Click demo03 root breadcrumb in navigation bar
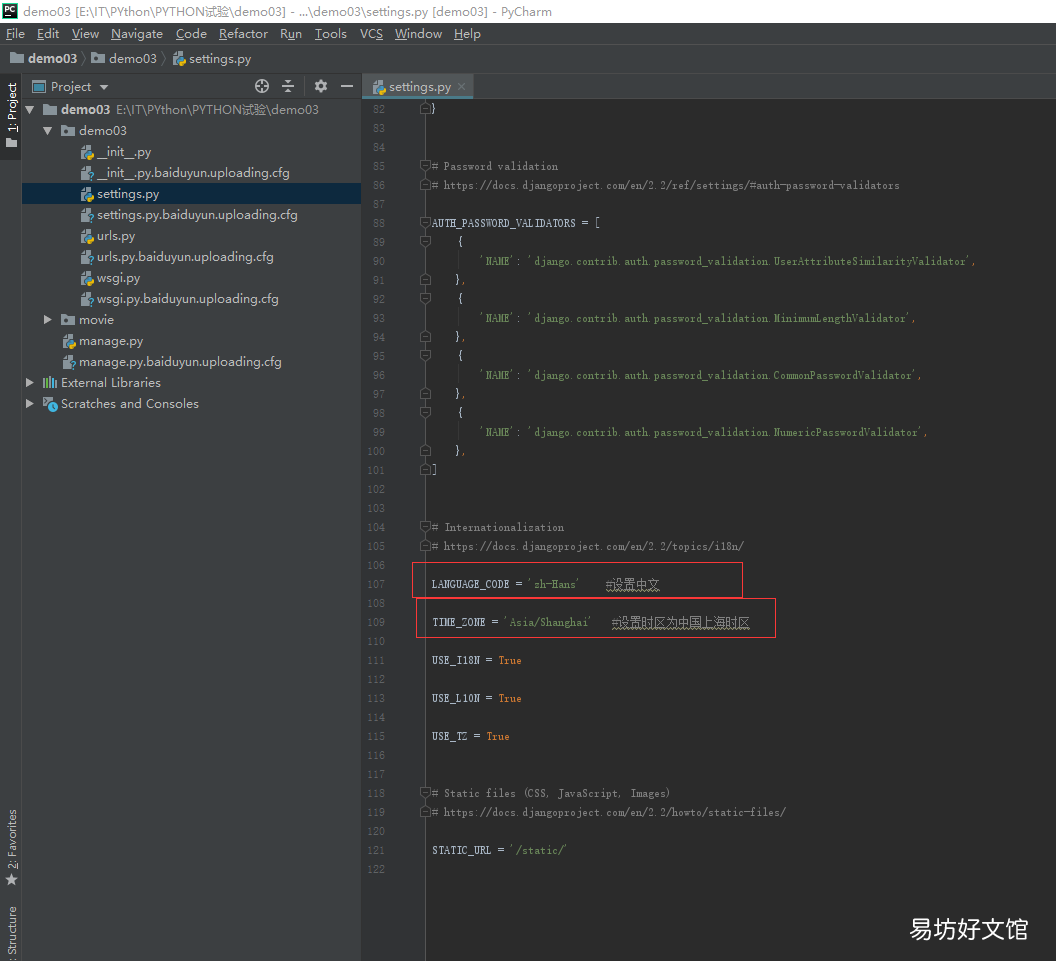1056x961 pixels. [44, 59]
